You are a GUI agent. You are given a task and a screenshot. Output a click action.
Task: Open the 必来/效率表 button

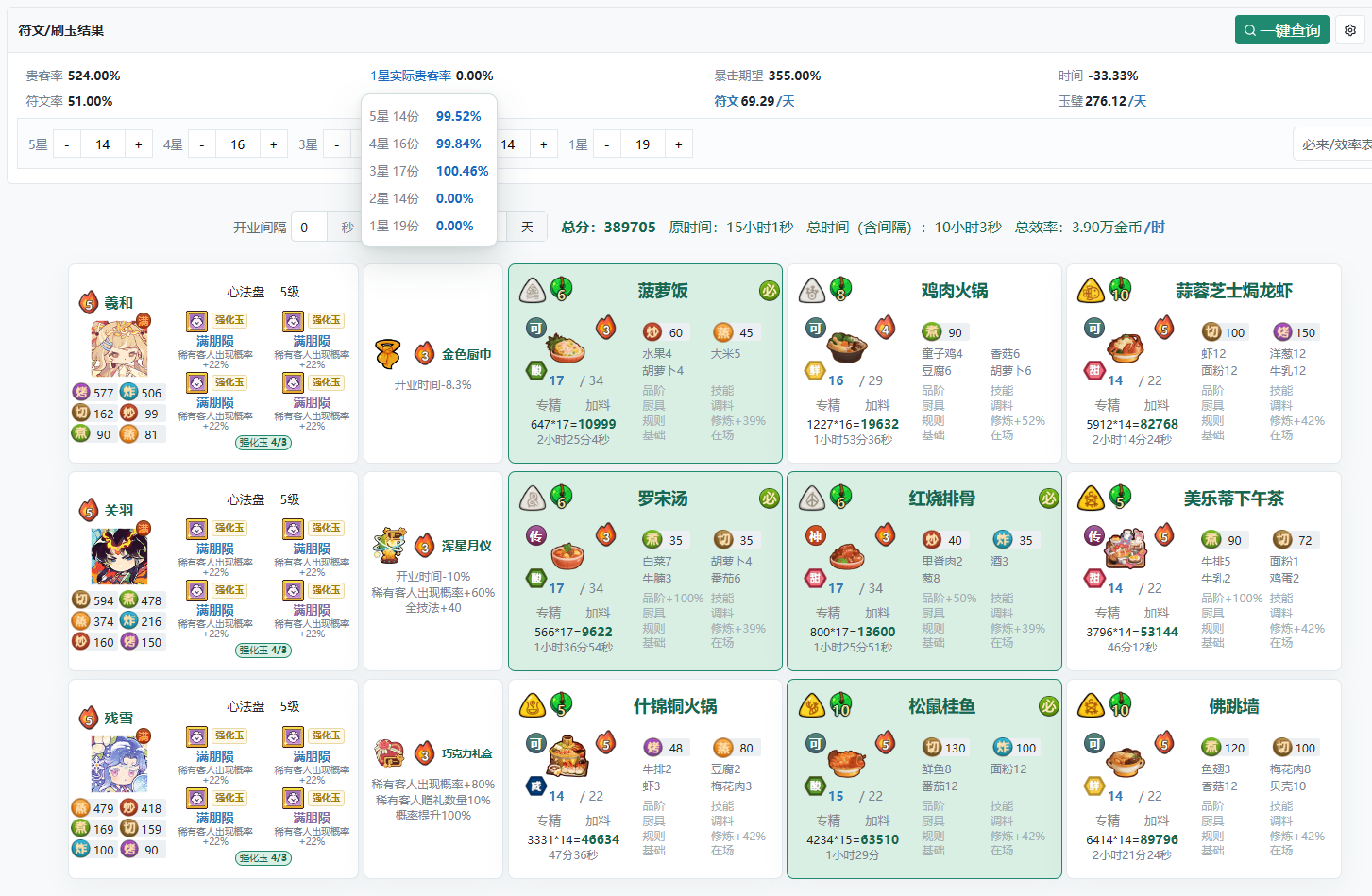point(1336,144)
